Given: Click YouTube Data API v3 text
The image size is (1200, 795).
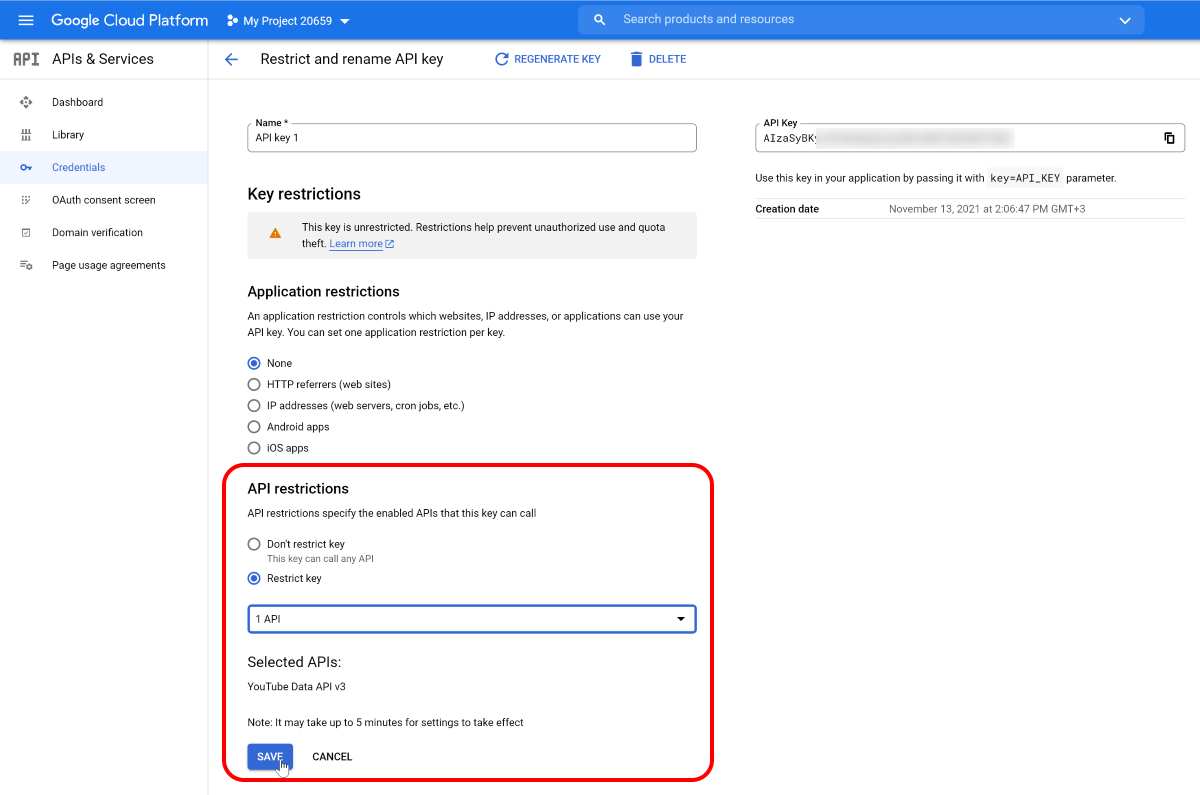Looking at the screenshot, I should click(296, 687).
